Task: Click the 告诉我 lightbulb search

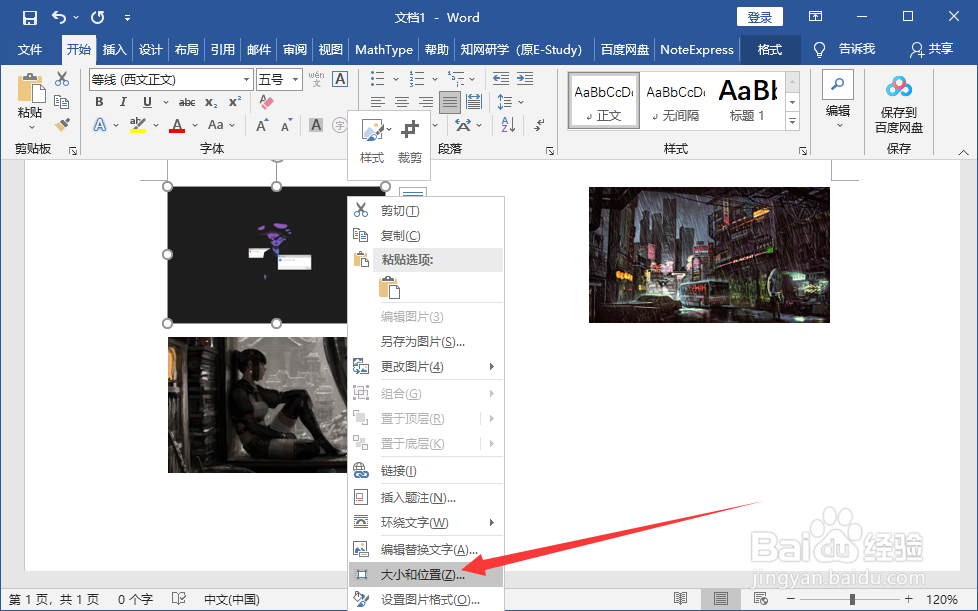Action: pyautogui.click(x=845, y=49)
